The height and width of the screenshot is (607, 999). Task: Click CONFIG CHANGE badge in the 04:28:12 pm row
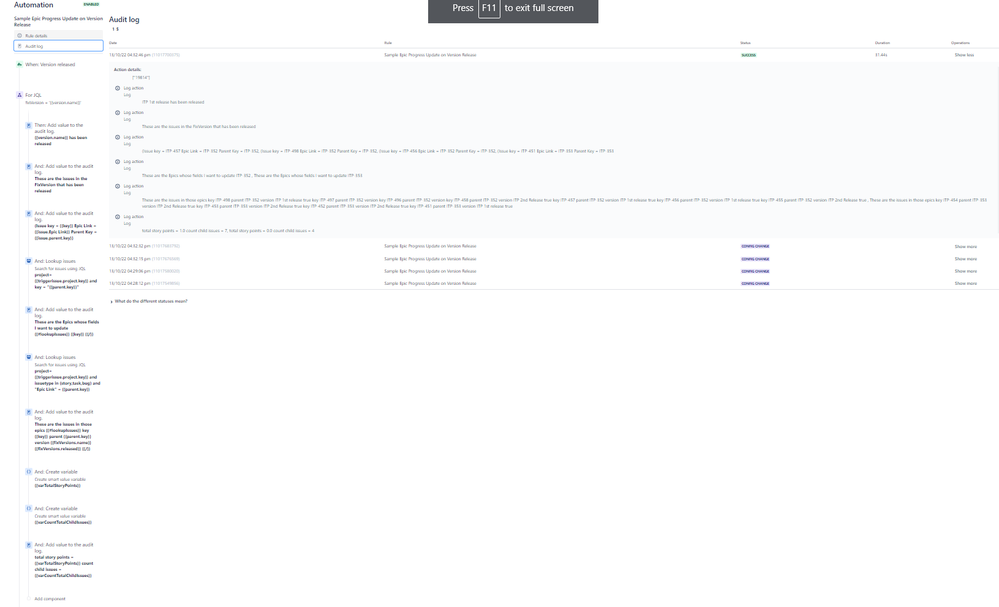pyautogui.click(x=755, y=283)
